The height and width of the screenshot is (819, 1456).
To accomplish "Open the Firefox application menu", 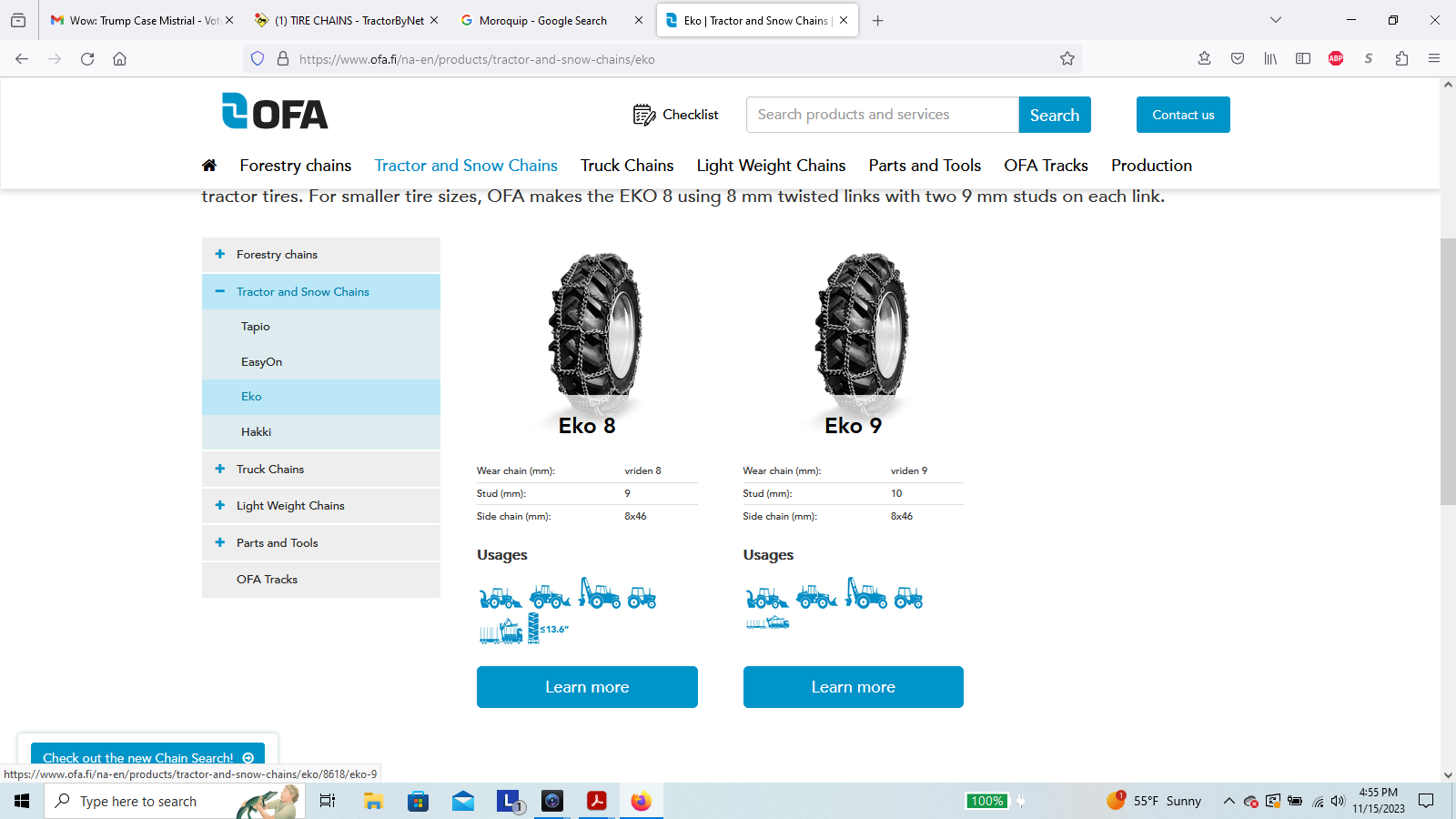I will (1434, 59).
